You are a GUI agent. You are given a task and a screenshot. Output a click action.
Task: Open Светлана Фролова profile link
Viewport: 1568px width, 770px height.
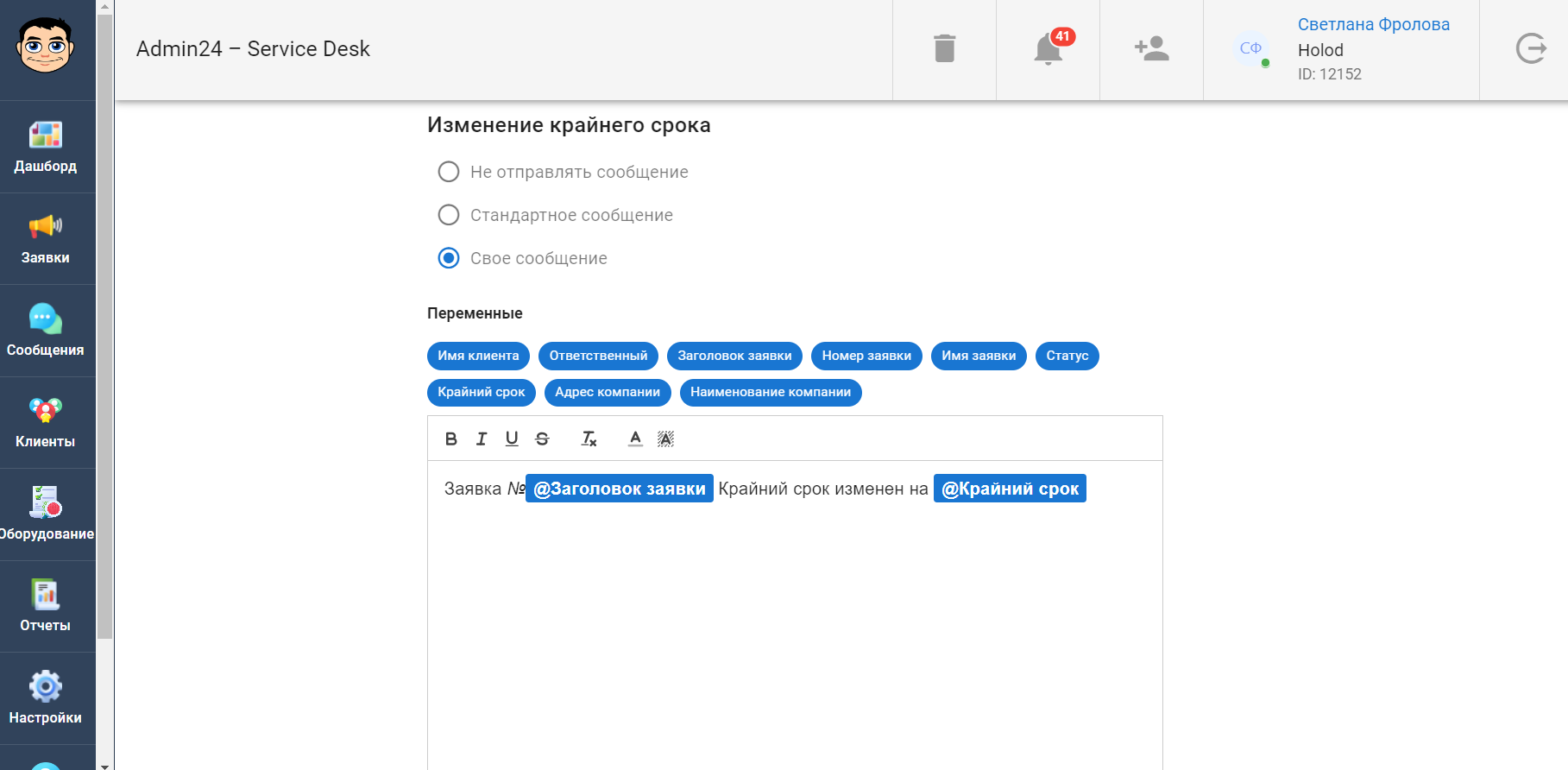(x=1374, y=24)
